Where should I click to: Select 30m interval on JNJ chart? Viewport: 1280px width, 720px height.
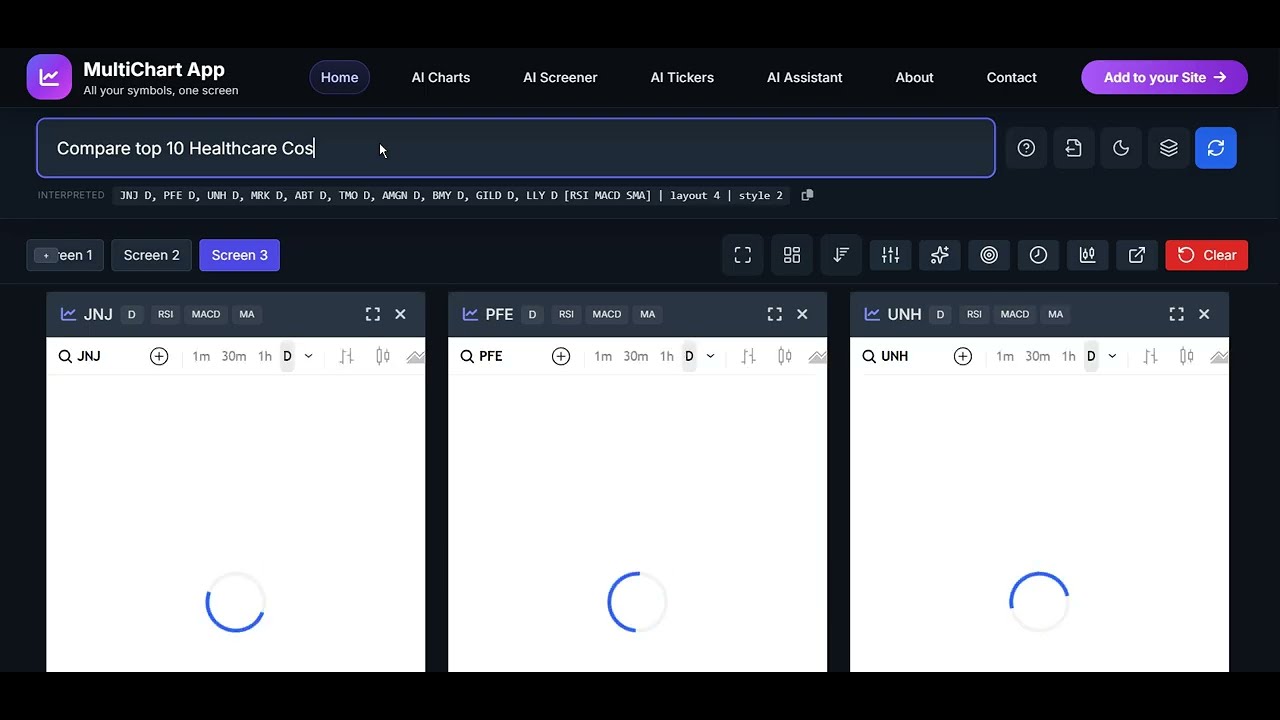[x=234, y=356]
